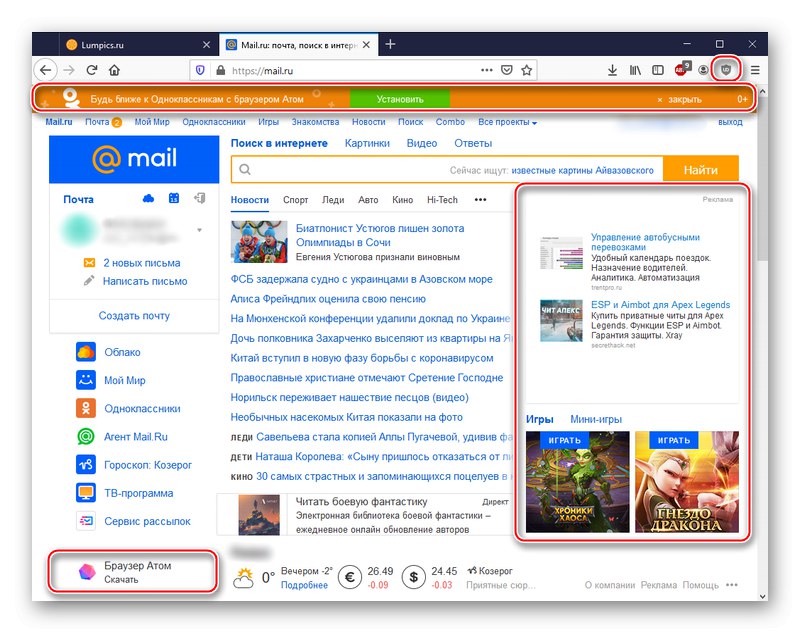
Task: Open the browser home page icon
Action: click(x=114, y=70)
